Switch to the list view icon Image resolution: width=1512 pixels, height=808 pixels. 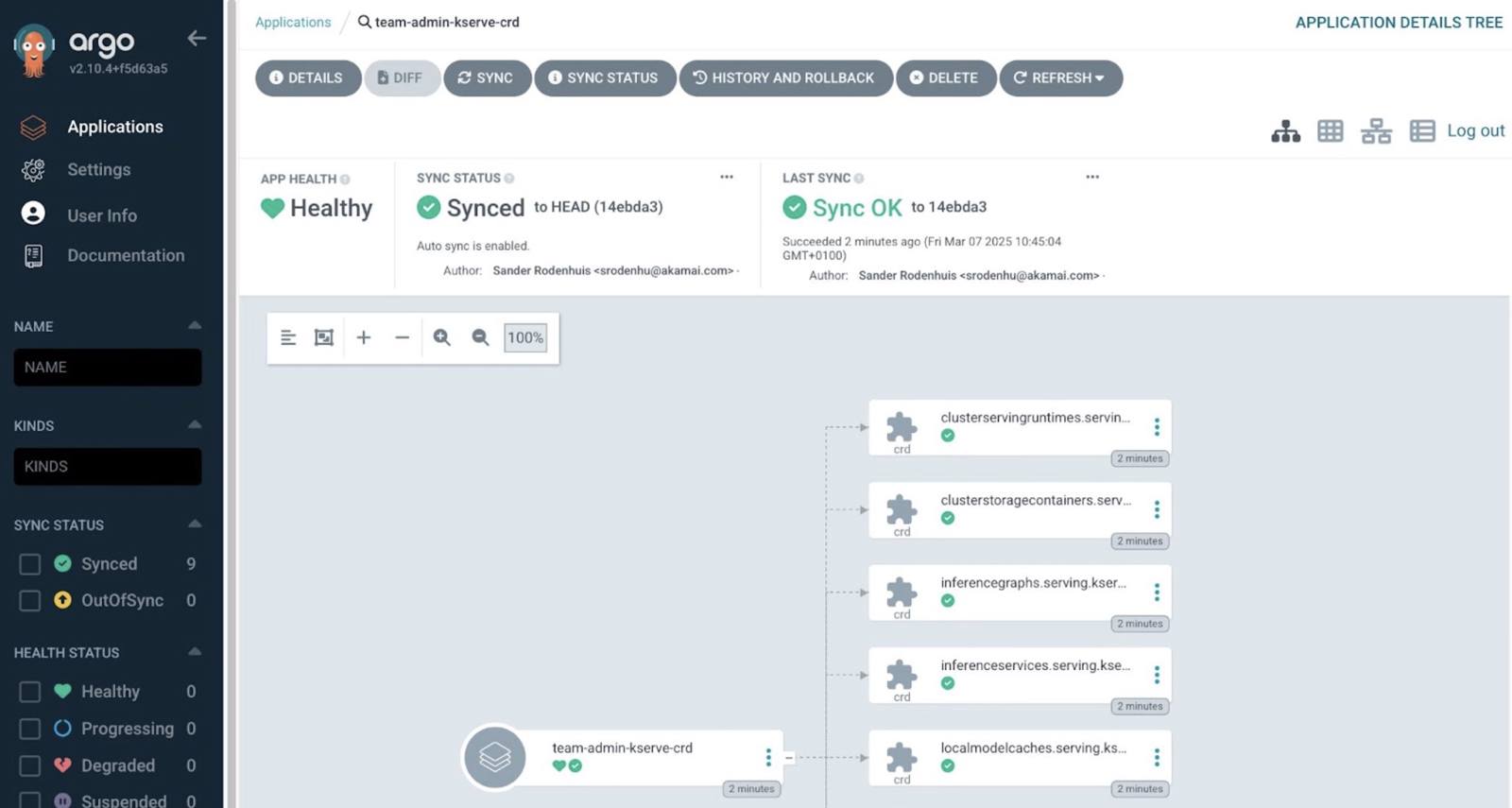point(1421,131)
